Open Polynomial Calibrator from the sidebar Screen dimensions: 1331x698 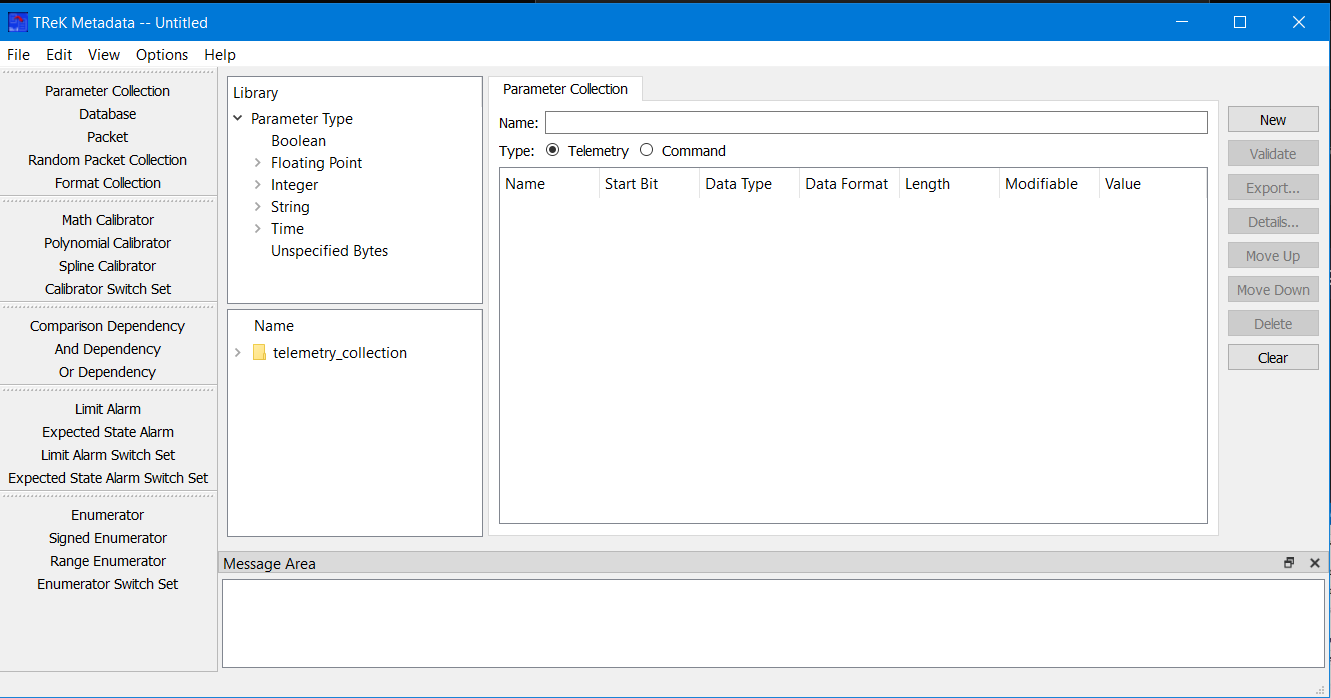tap(107, 243)
